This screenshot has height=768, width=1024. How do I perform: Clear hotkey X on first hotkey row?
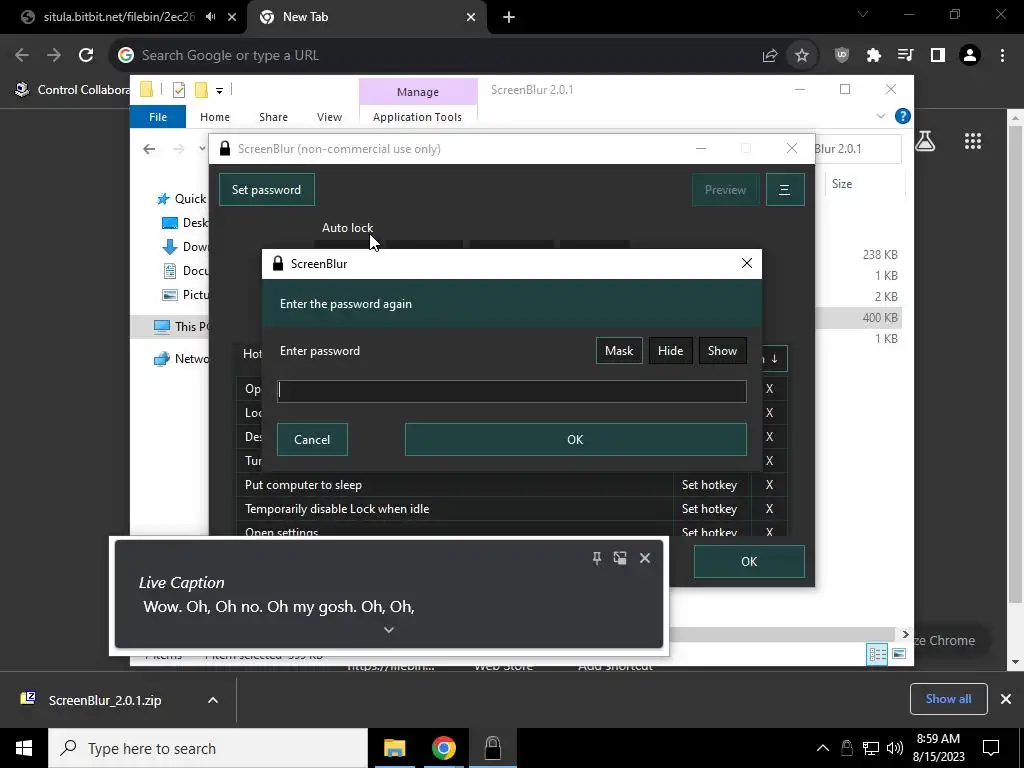pyautogui.click(x=769, y=389)
